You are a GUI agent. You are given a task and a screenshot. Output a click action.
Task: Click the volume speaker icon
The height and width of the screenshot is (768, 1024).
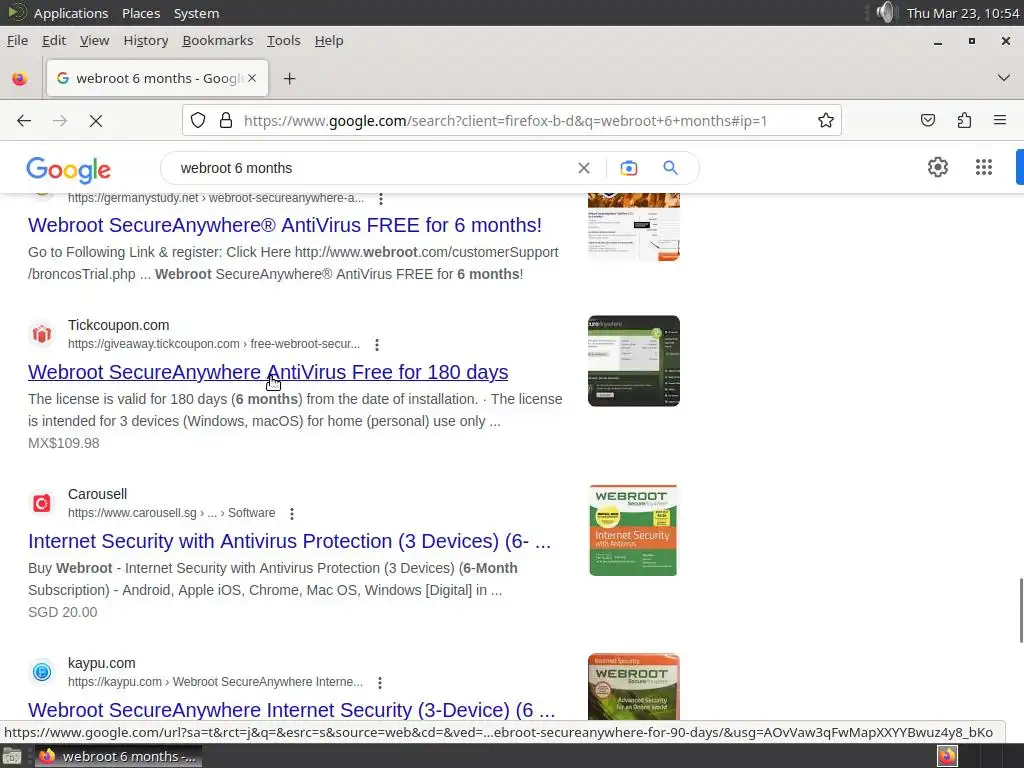pyautogui.click(x=885, y=12)
